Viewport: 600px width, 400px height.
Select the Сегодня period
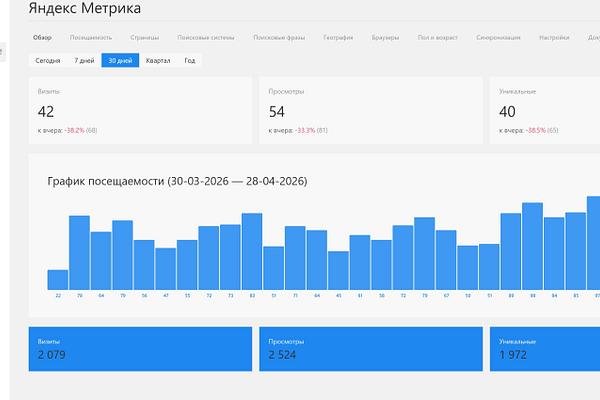point(48,60)
